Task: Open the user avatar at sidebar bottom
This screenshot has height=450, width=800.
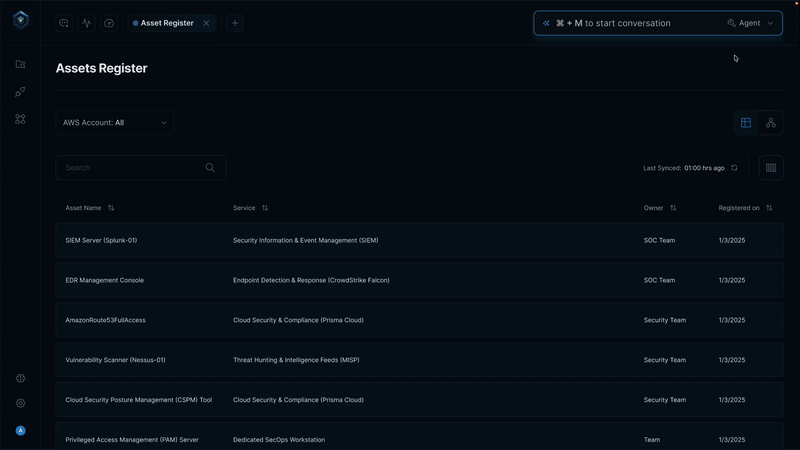Action: pyautogui.click(x=20, y=431)
